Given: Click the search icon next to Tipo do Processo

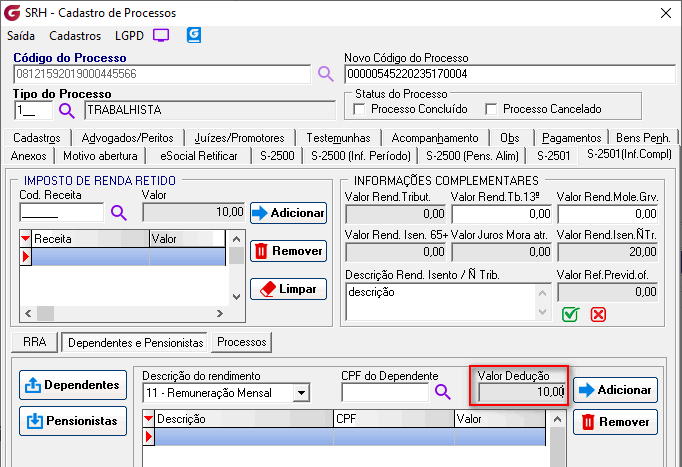Looking at the screenshot, I should (x=67, y=110).
